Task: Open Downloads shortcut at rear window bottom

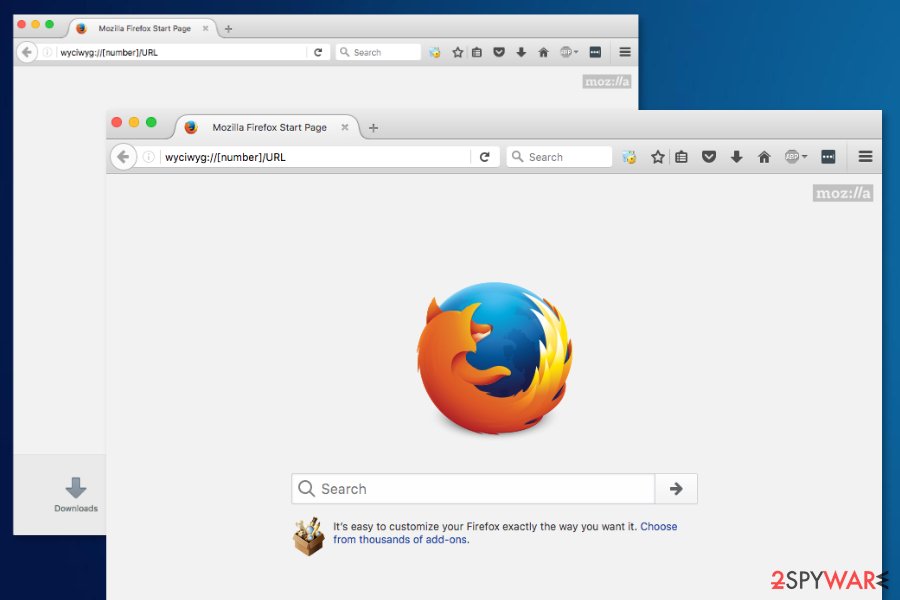Action: point(76,495)
